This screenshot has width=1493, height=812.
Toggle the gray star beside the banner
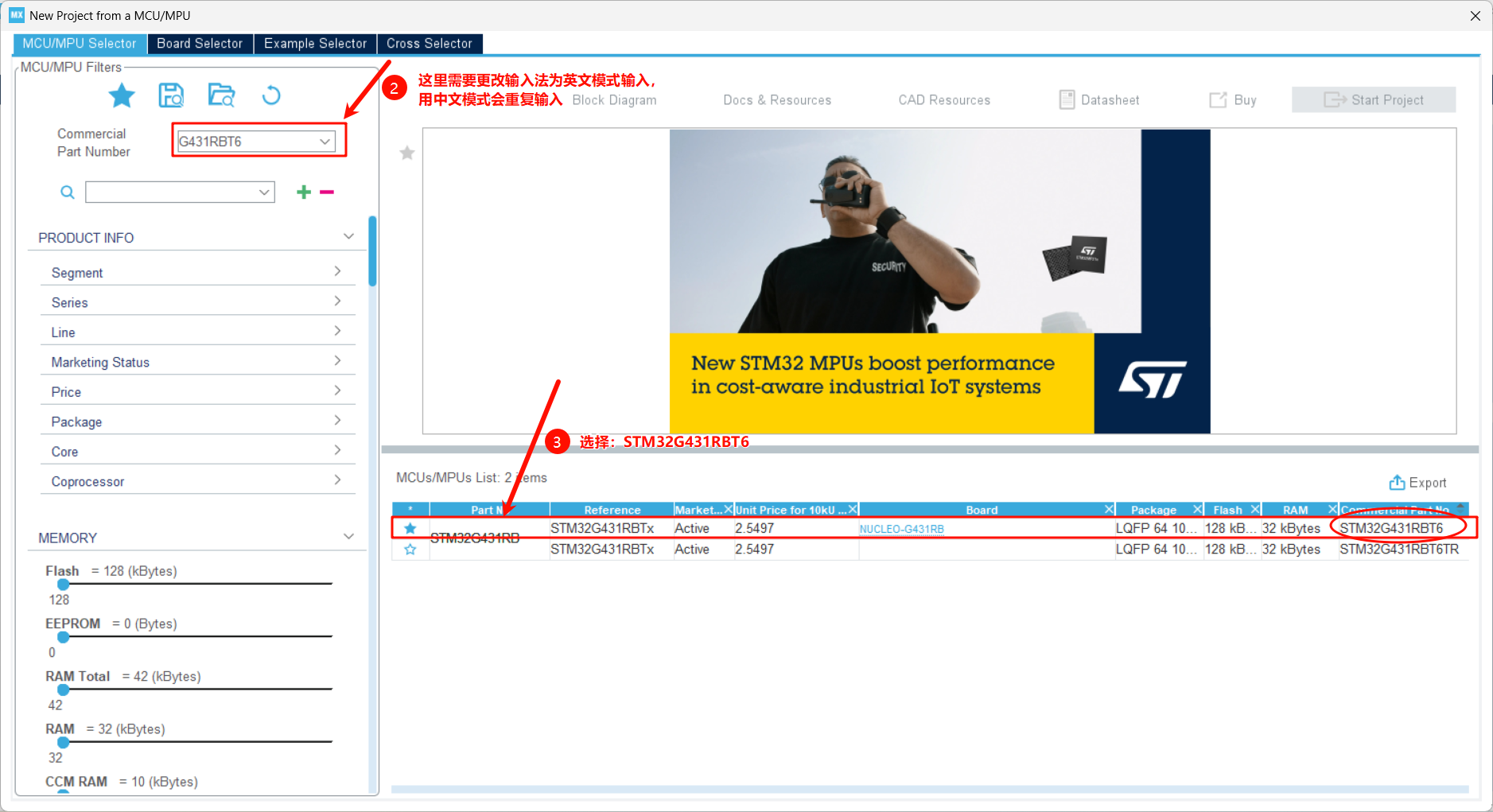(x=407, y=153)
